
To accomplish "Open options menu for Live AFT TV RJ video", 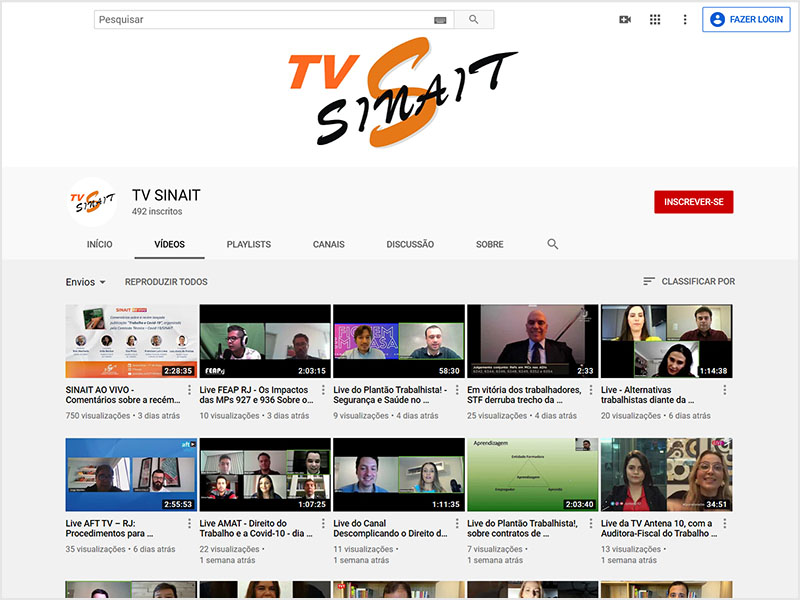I will point(189,523).
